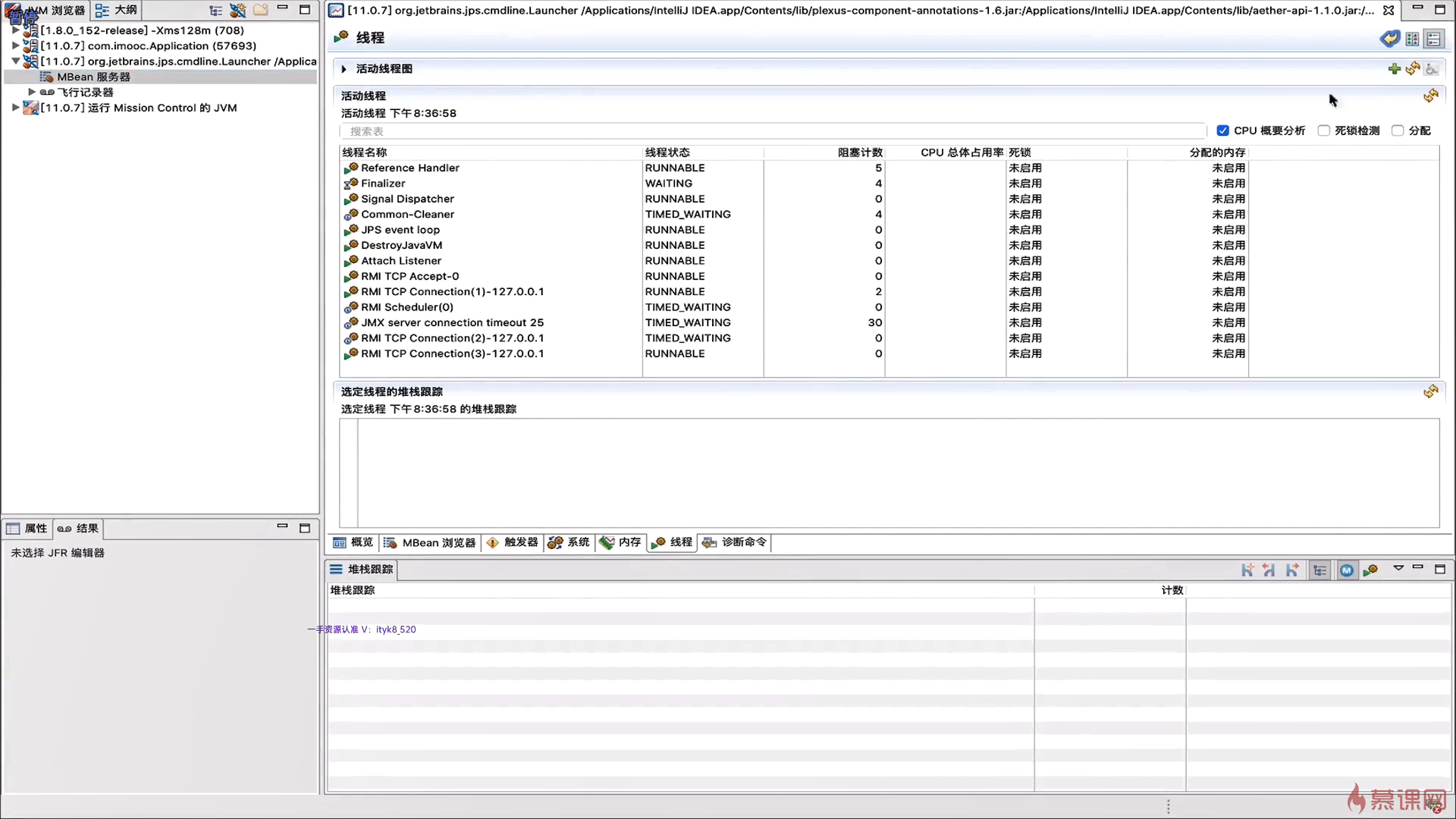Sort by 线程状态 column header
Screen dimensions: 1456x819
(x=667, y=152)
